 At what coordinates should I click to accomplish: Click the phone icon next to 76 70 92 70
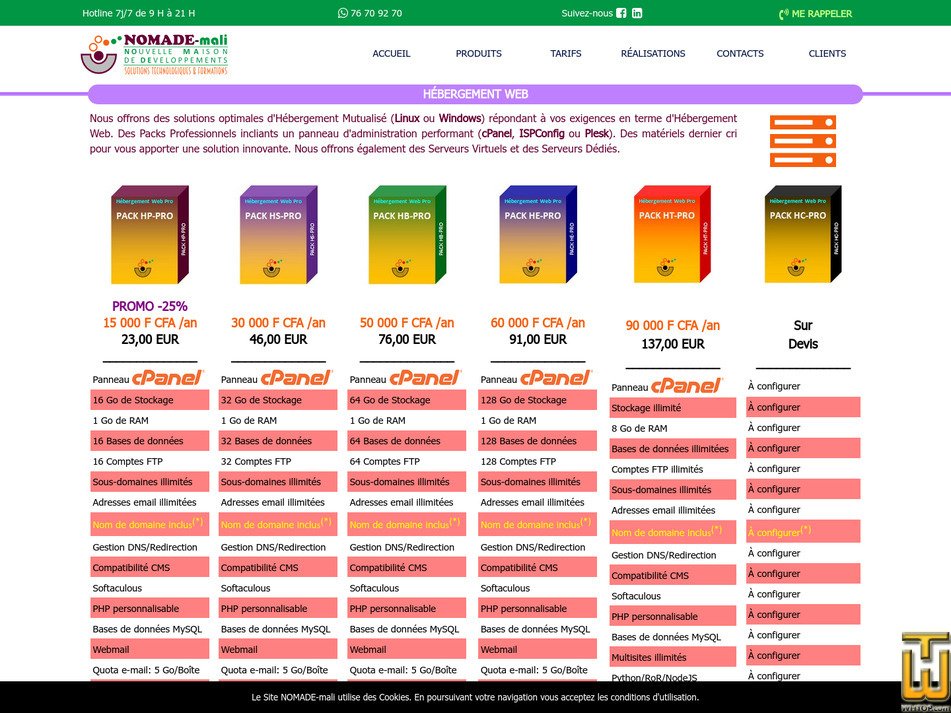click(344, 13)
